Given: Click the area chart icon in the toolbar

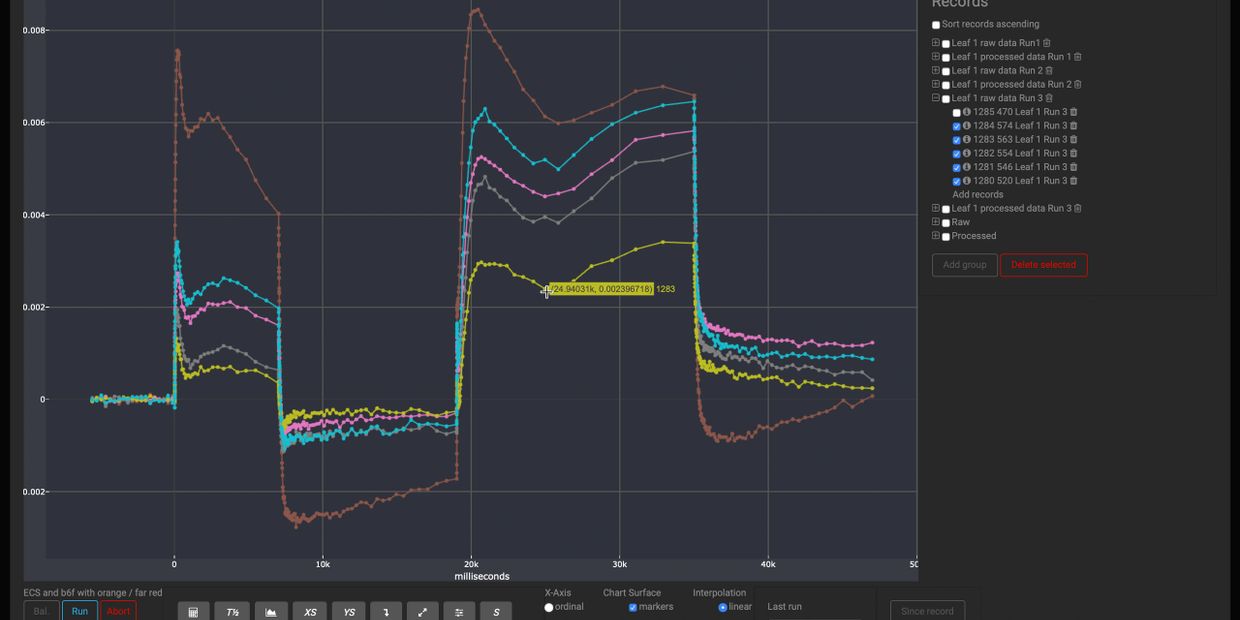Looking at the screenshot, I should pyautogui.click(x=270, y=612).
